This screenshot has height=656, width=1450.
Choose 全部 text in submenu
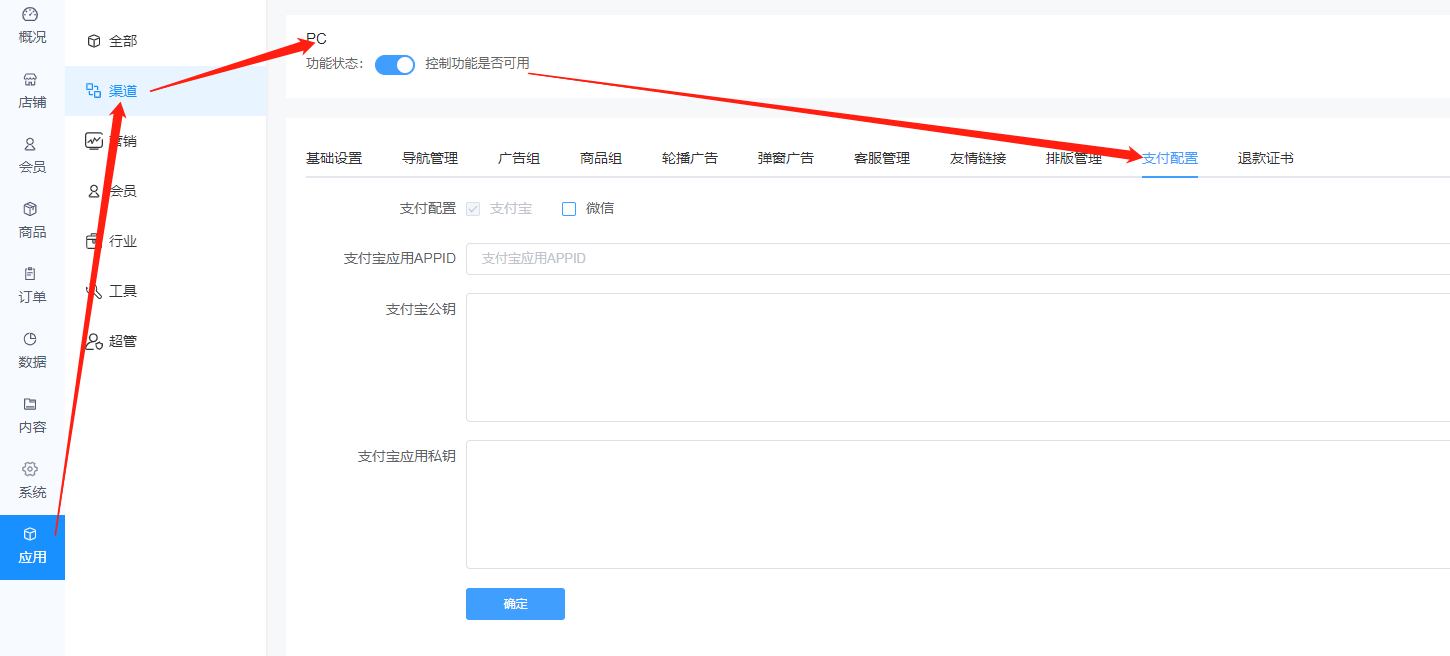[x=123, y=41]
